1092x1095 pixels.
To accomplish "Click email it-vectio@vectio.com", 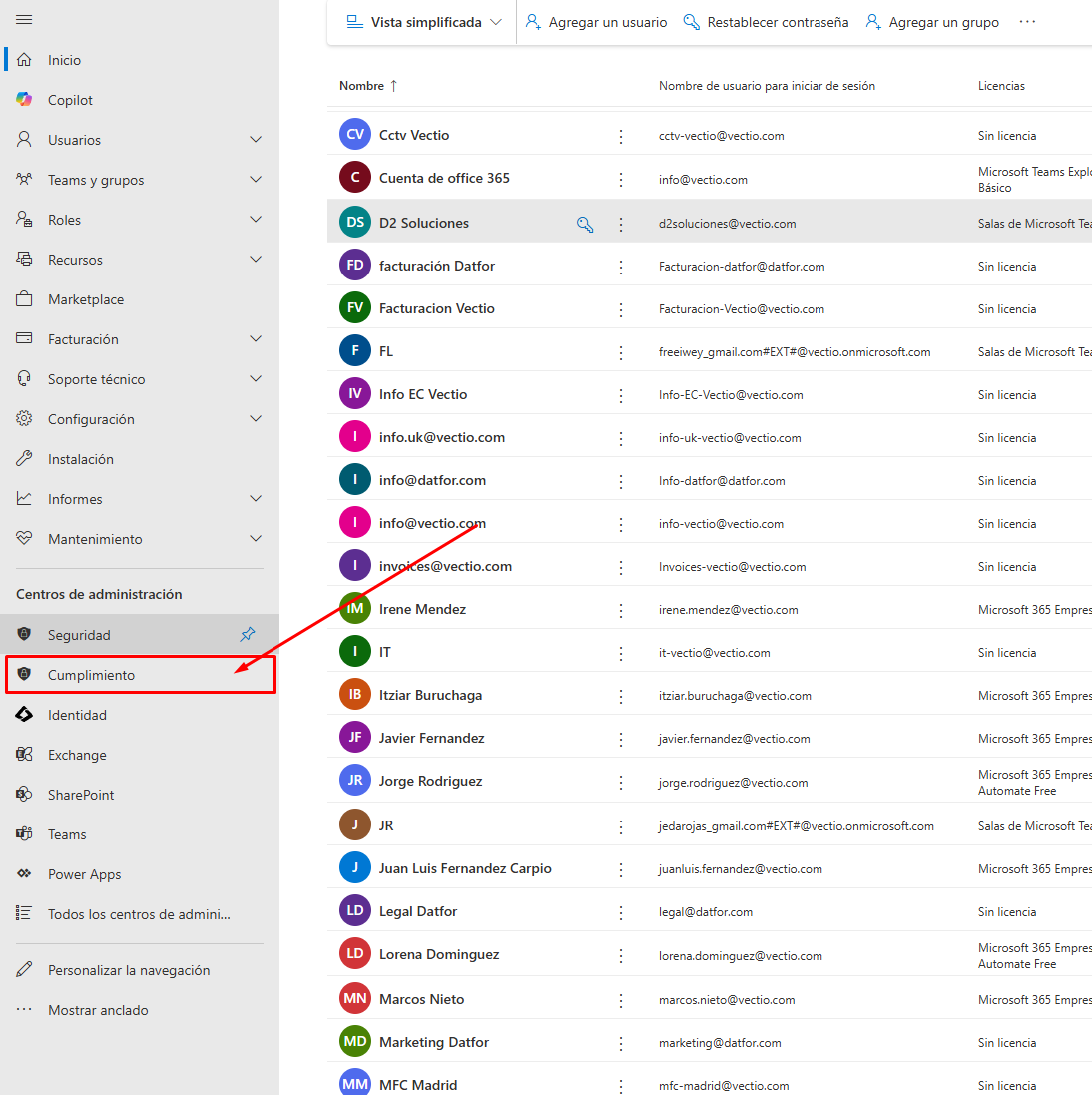I will [x=715, y=652].
